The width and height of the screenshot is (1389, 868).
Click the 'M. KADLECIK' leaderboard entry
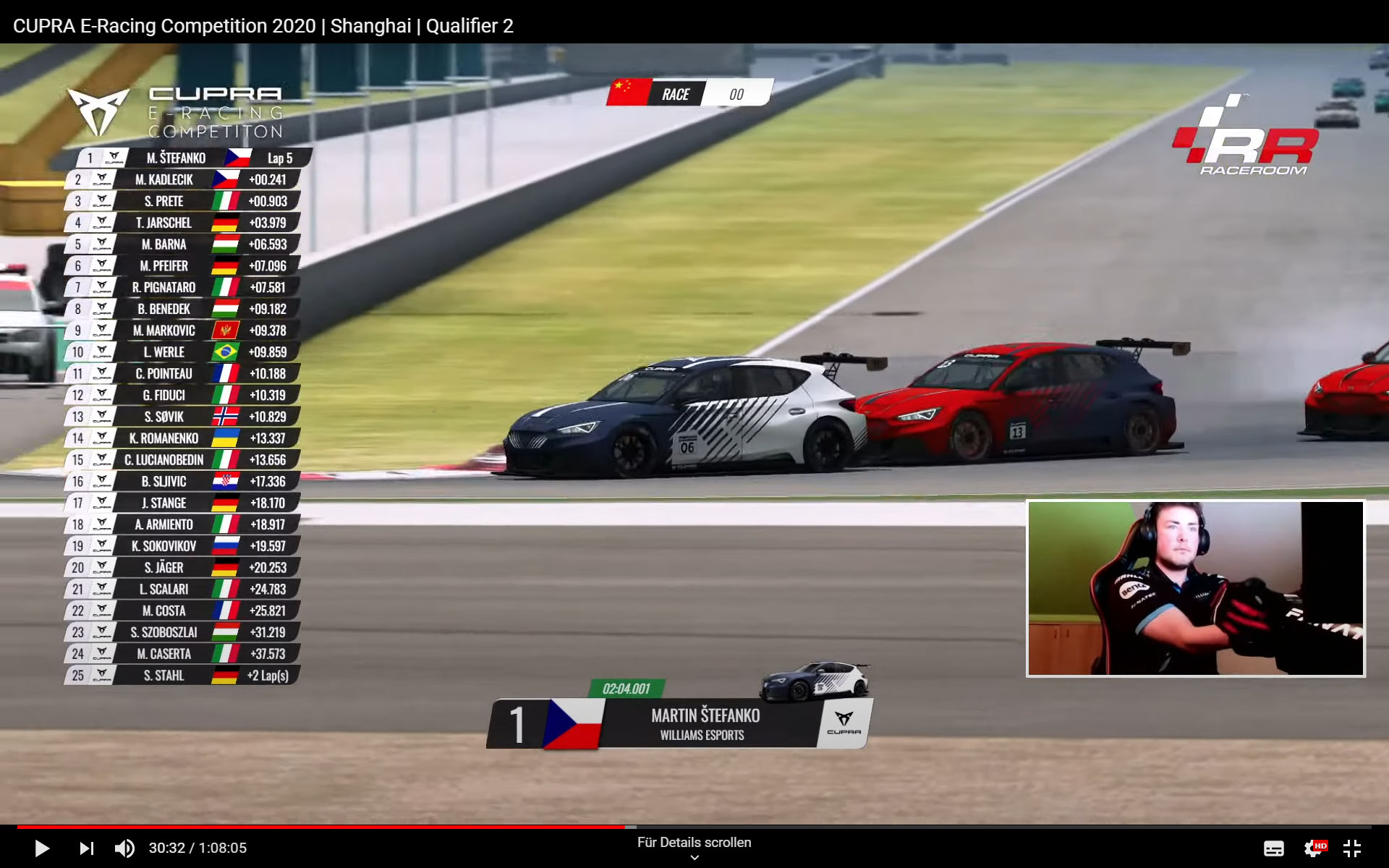point(182,179)
